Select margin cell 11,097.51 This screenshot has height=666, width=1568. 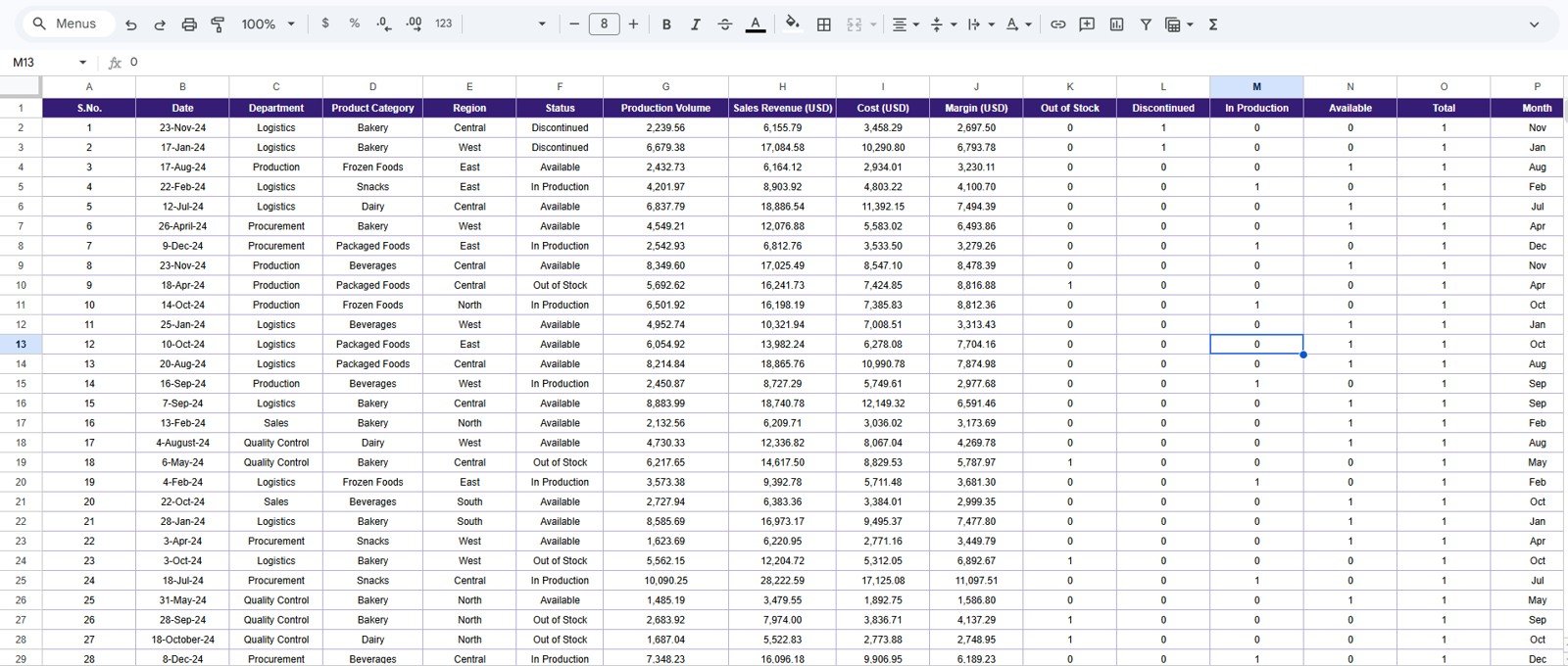[x=976, y=580]
